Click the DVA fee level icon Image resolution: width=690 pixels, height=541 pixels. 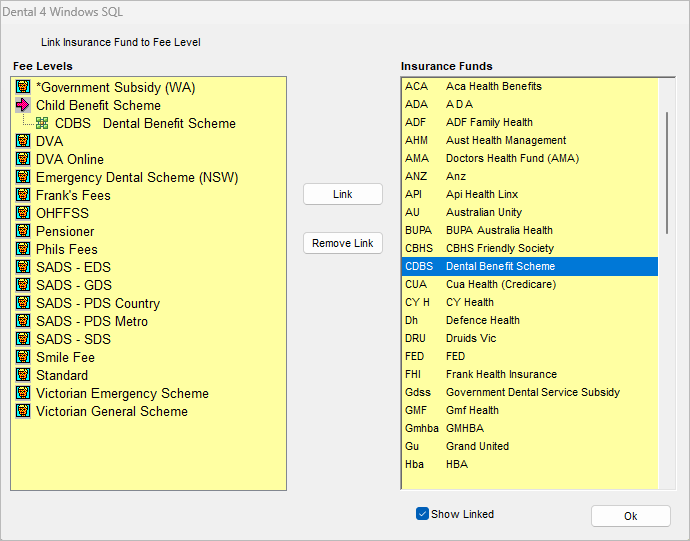23,141
